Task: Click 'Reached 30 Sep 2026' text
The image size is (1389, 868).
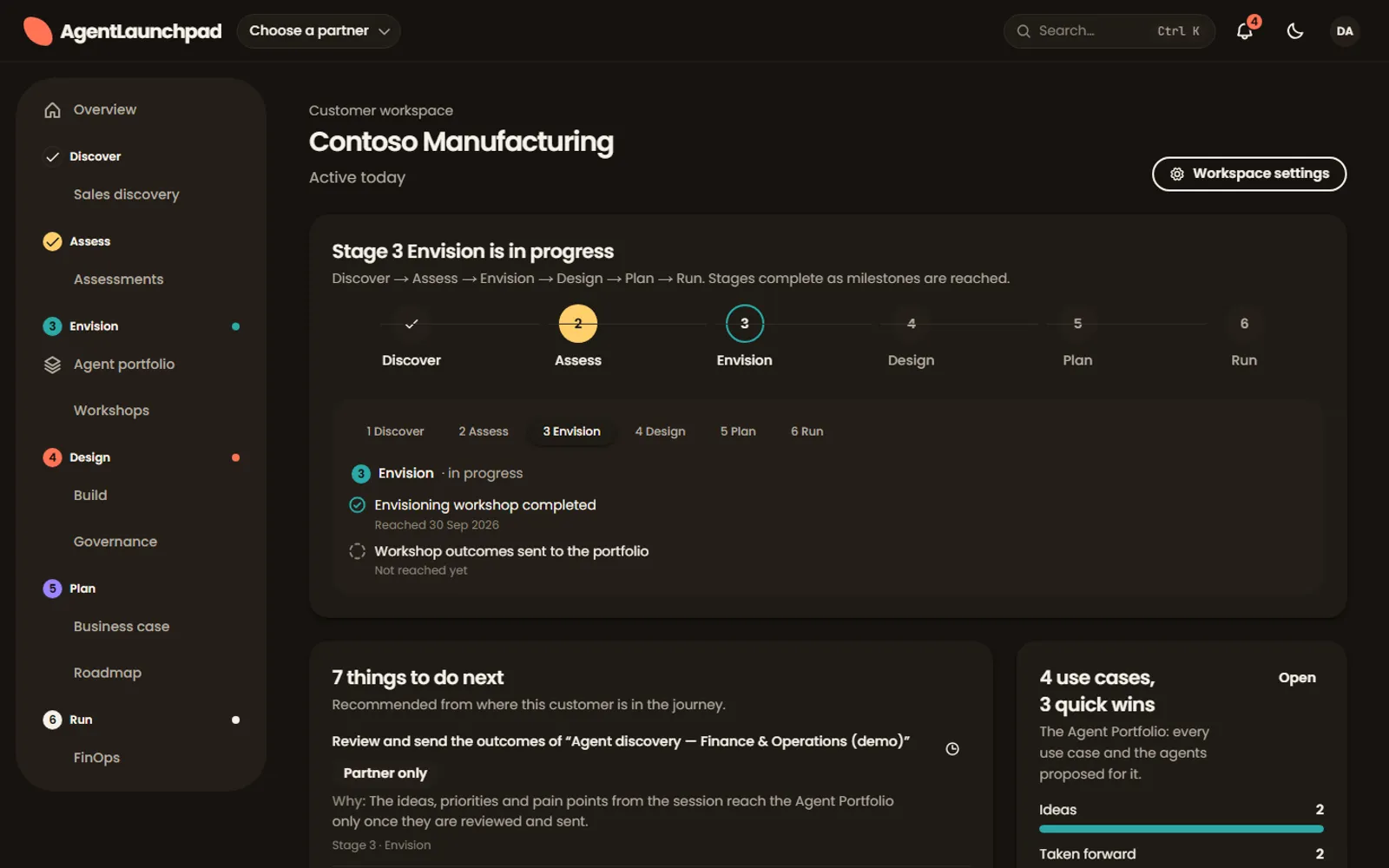Action: pos(437,525)
